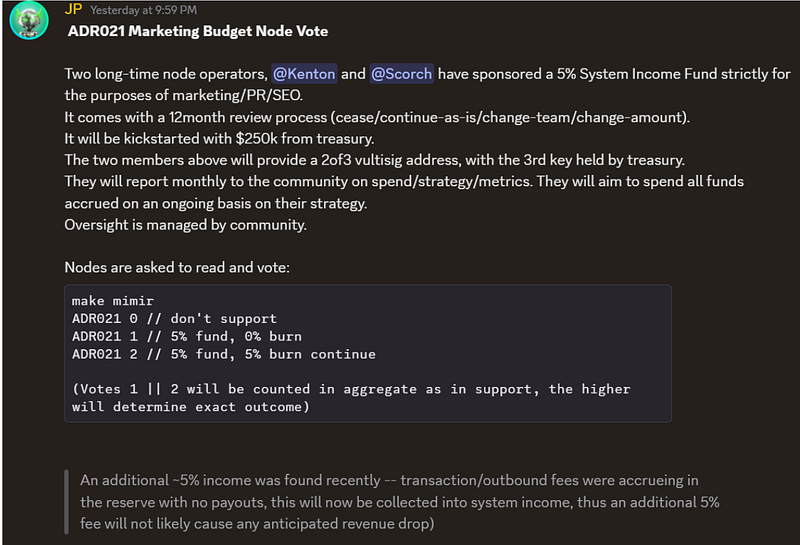Click the 'make mimir' code line
This screenshot has height=545, width=800.
pos(113,301)
